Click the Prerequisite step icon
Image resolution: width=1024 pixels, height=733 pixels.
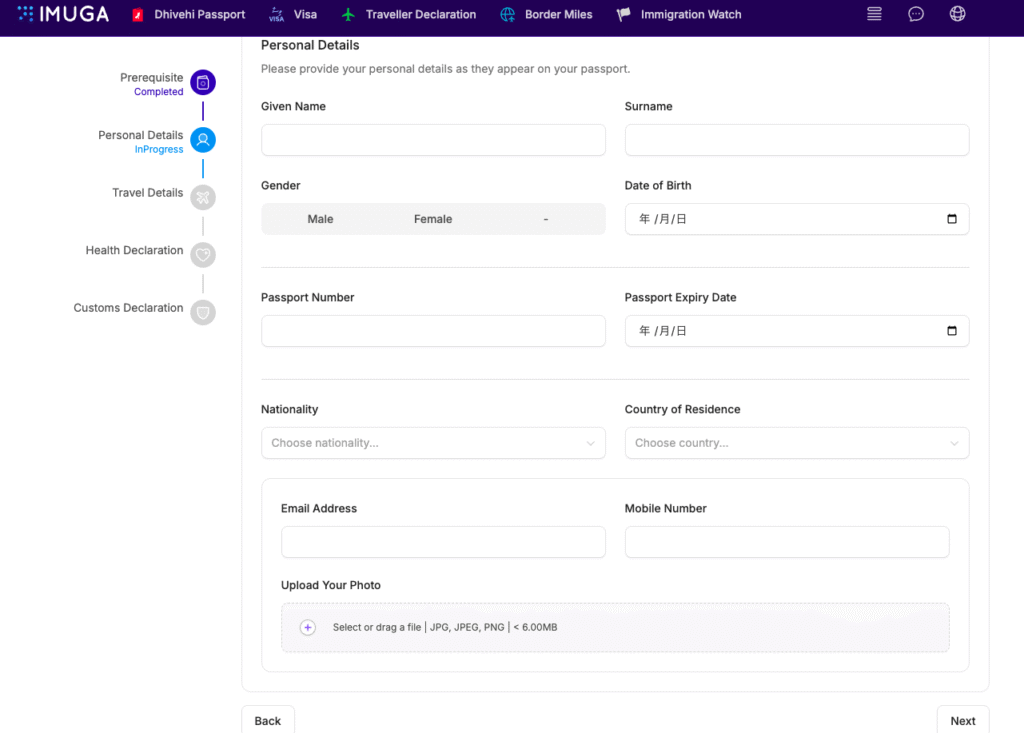(x=203, y=83)
